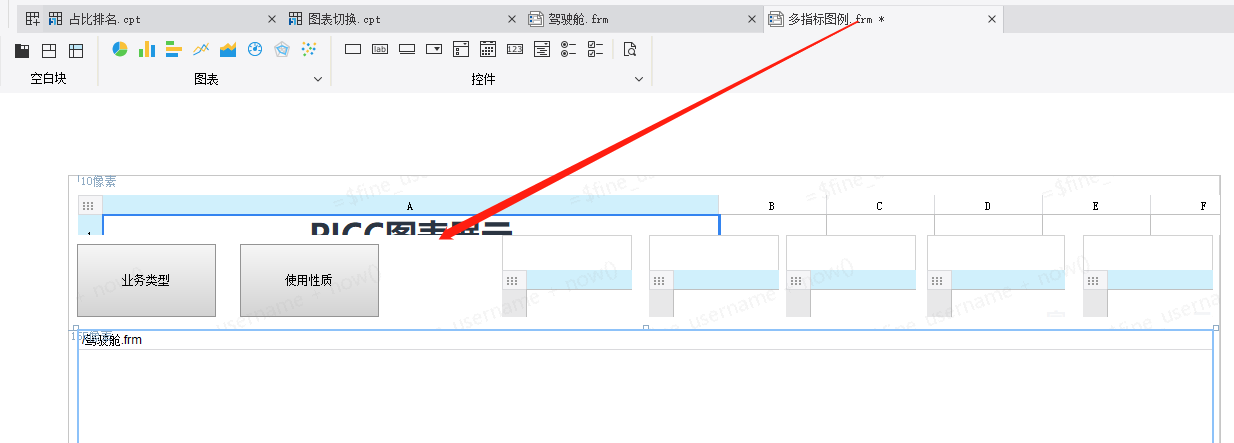Screen dimensions: 1234x443
Task: Select the label widget icon
Action: [x=380, y=49]
